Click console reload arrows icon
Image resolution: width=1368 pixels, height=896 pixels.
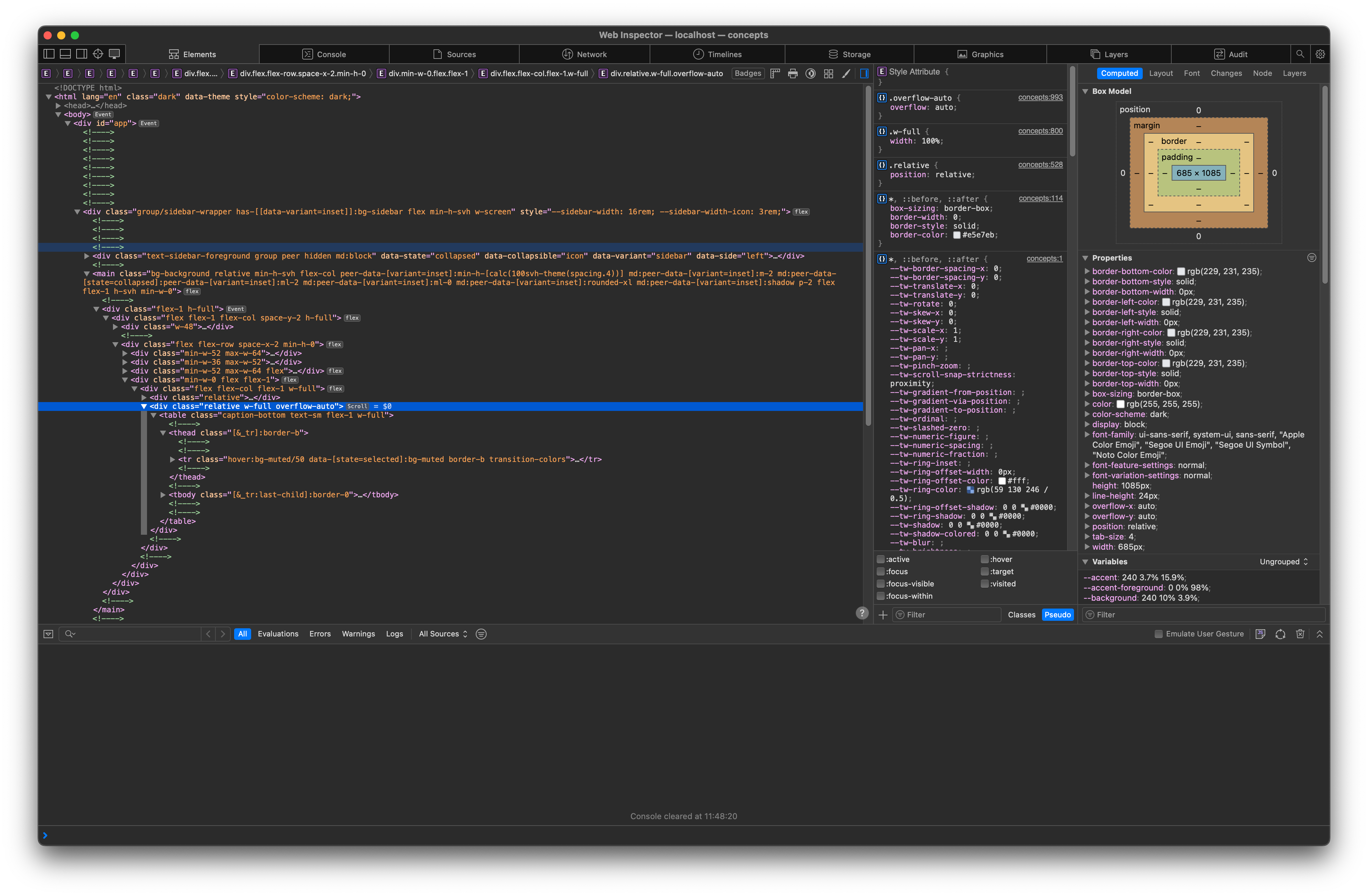click(x=1280, y=634)
